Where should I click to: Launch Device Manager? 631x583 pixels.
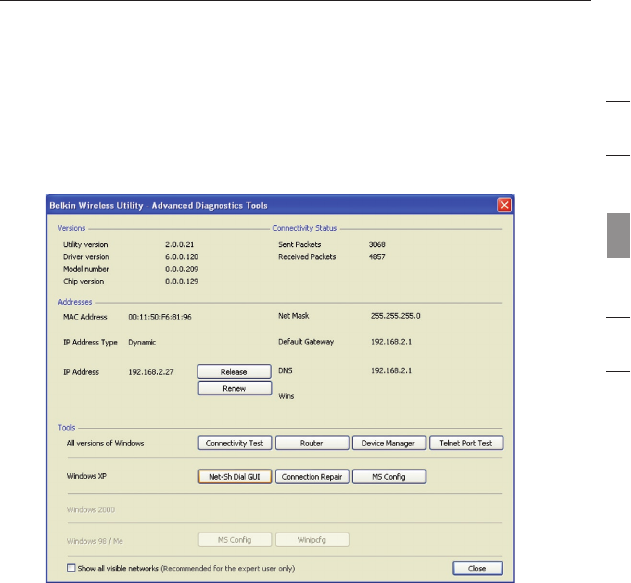(x=389, y=443)
